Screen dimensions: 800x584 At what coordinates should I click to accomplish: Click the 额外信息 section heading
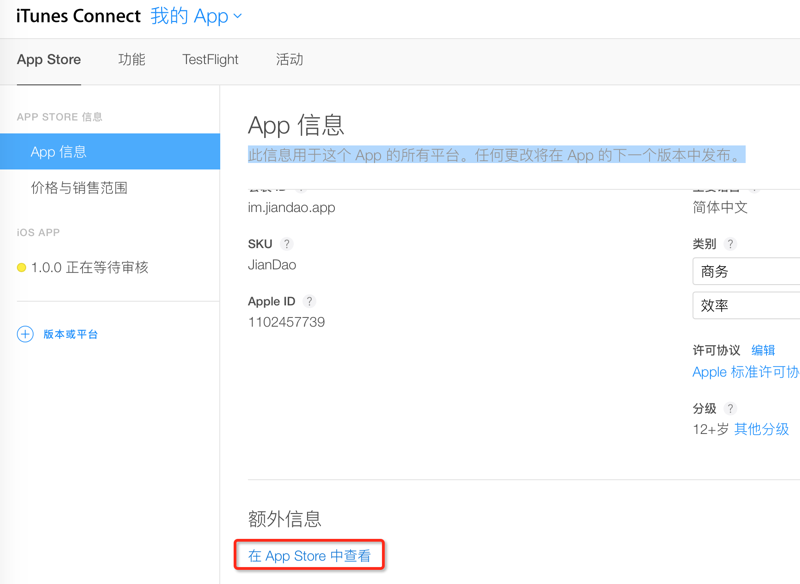285,519
